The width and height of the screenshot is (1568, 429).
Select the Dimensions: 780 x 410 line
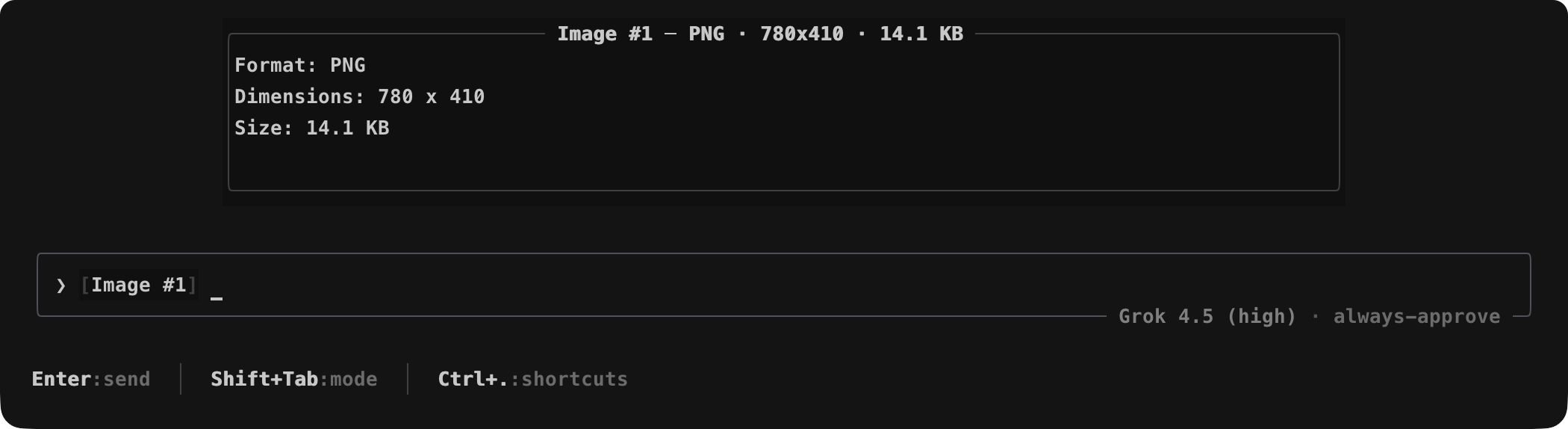(x=360, y=96)
